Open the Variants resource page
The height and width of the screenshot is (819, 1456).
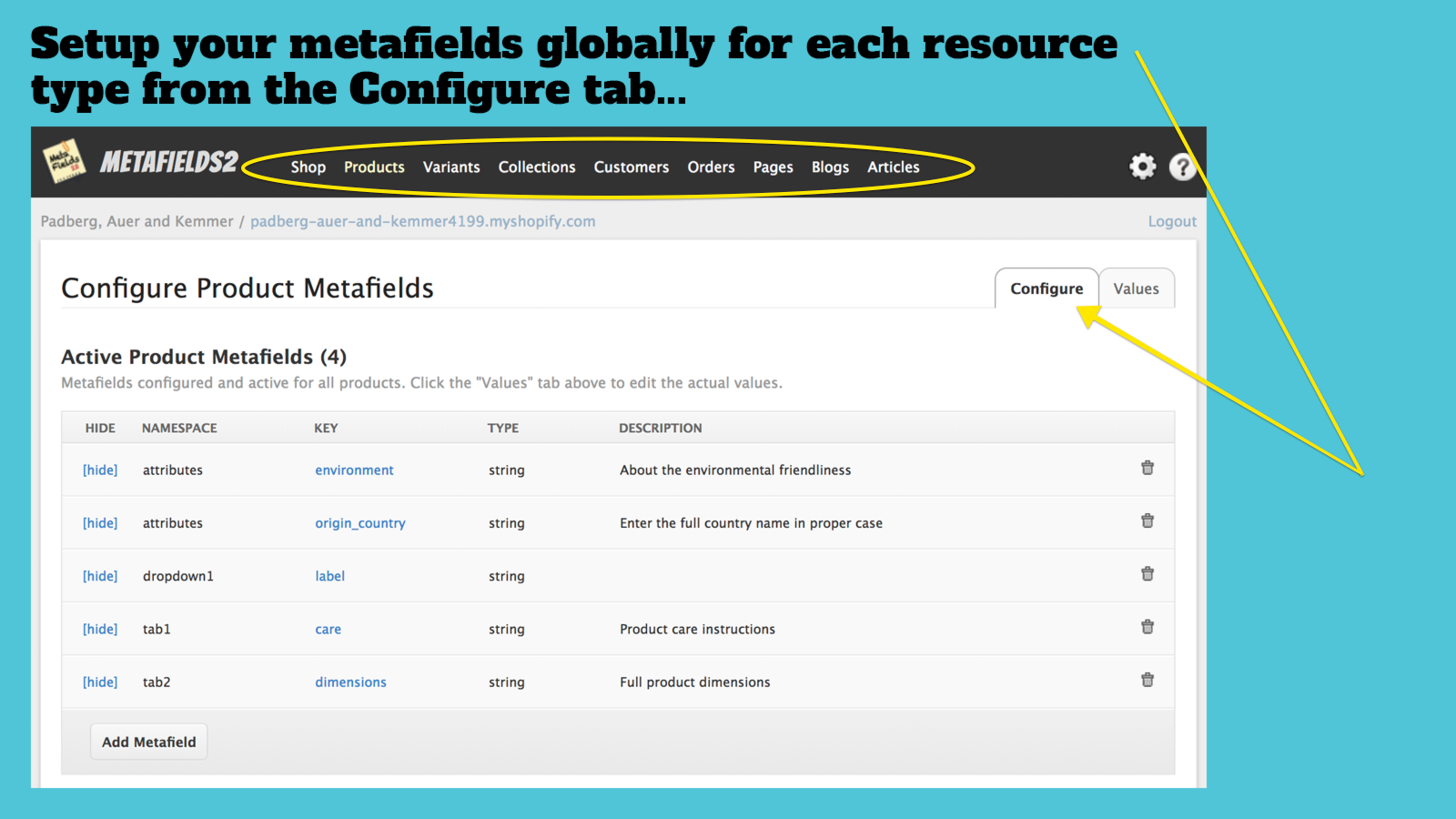point(451,167)
